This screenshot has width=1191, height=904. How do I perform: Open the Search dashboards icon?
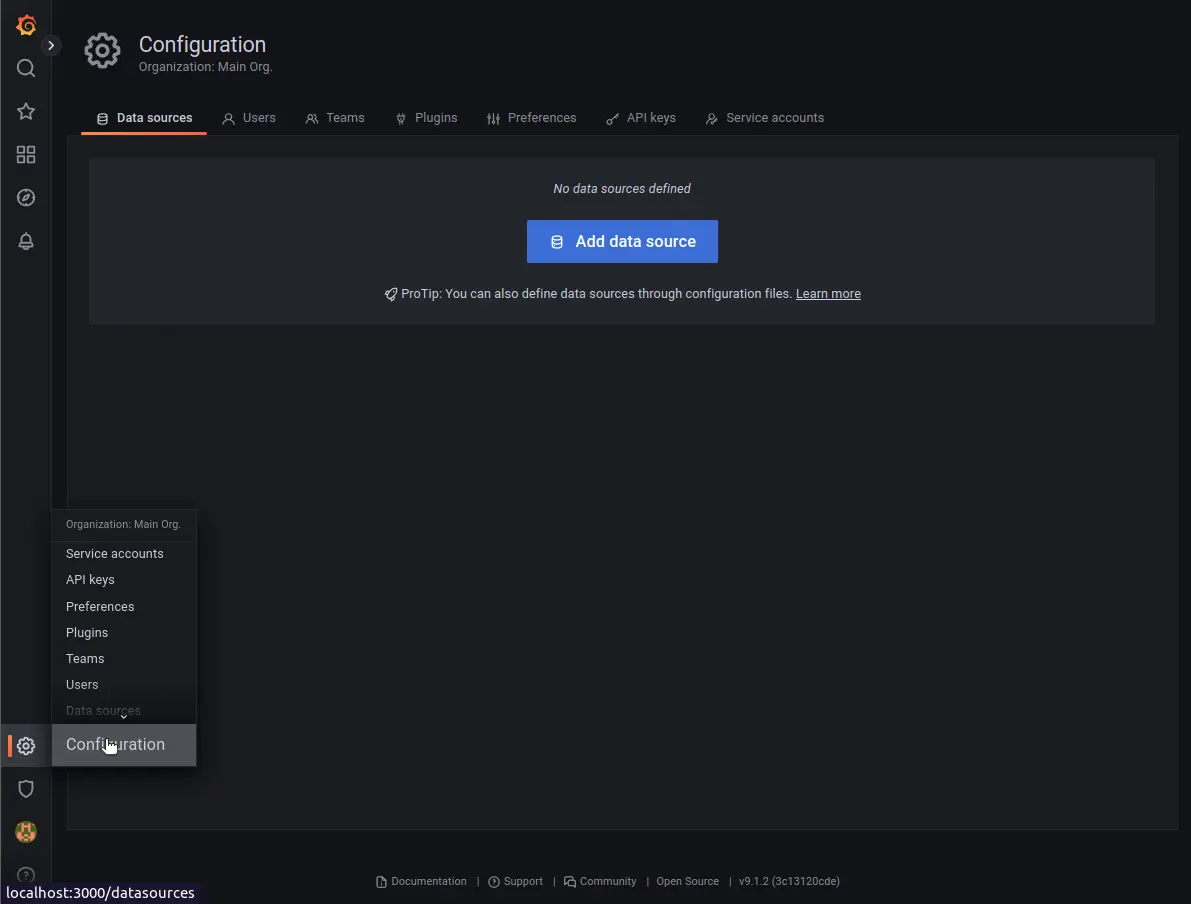click(25, 68)
